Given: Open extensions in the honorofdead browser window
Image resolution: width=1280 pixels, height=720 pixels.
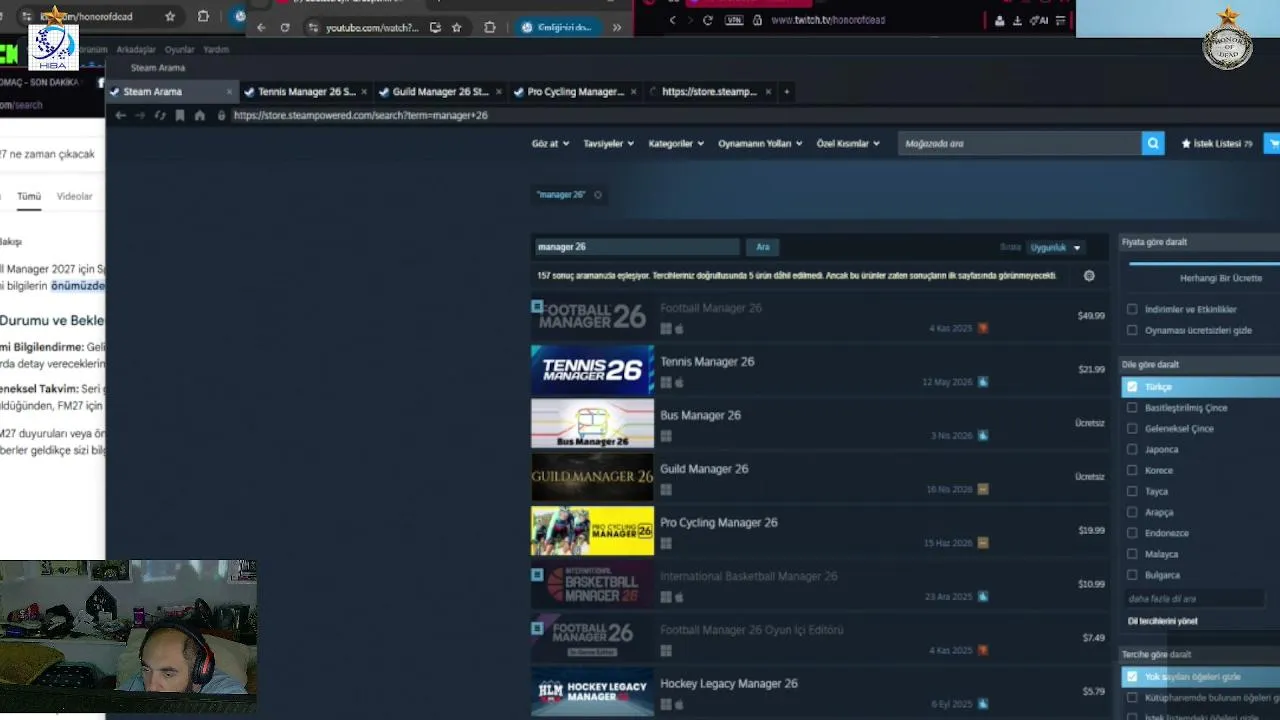Looking at the screenshot, I should [203, 17].
